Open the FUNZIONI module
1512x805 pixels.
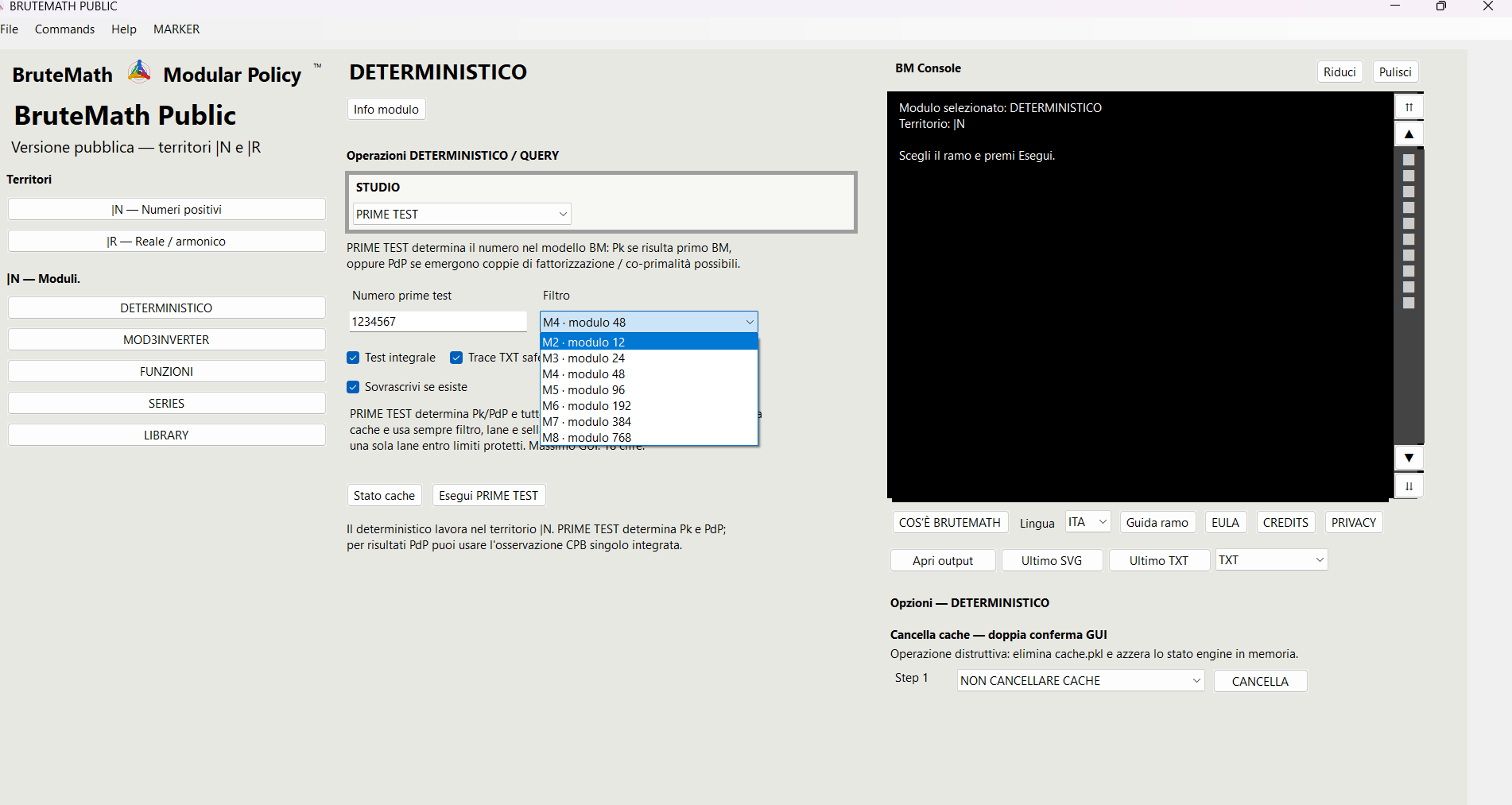pos(166,371)
